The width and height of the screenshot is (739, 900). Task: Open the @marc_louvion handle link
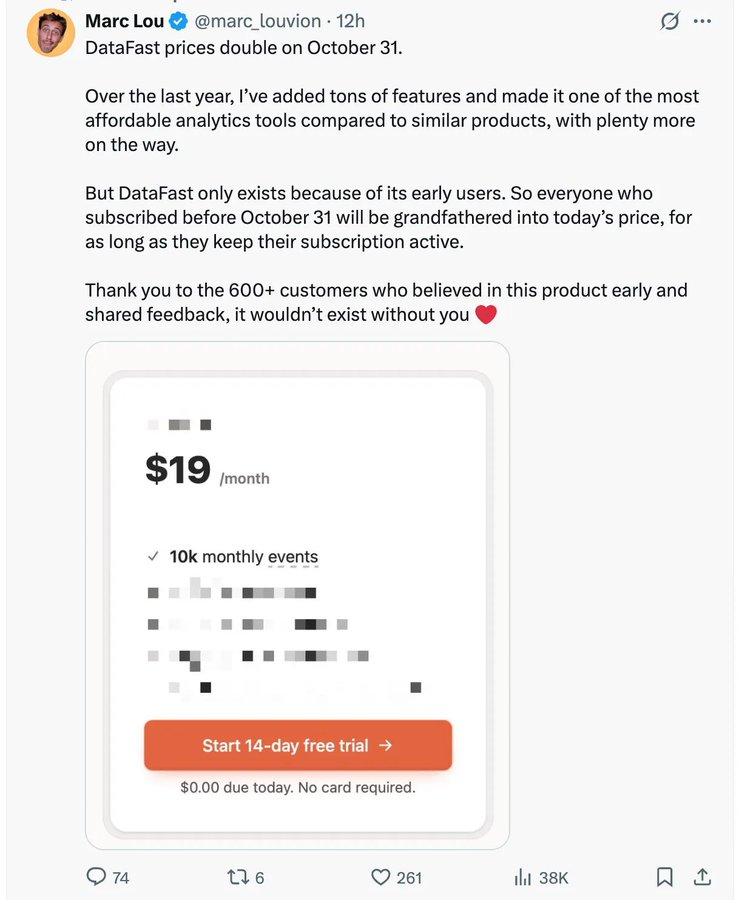pos(257,21)
